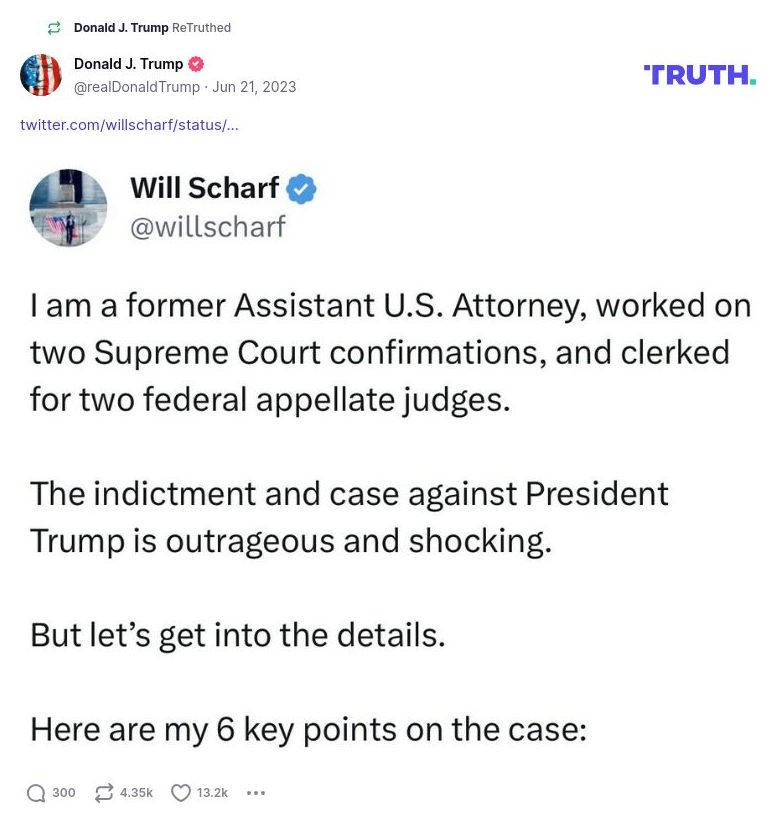
Task: Click the ReTruth icon showing 4.35k
Action: 101,792
